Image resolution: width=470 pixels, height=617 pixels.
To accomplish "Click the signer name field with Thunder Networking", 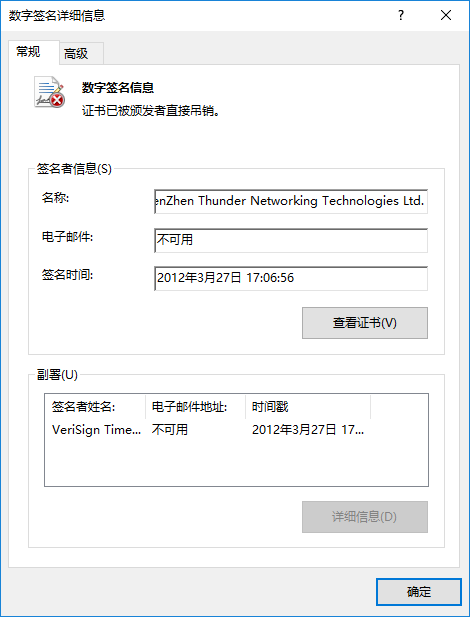I will point(291,201).
